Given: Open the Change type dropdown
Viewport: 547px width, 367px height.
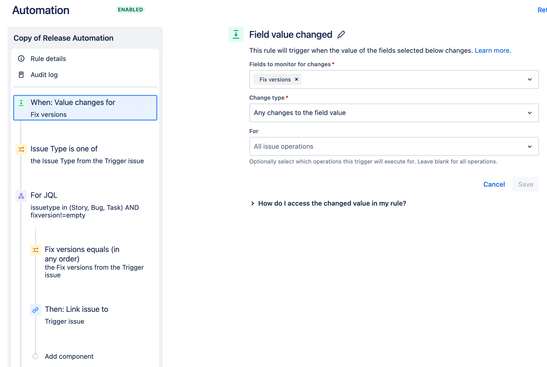Looking at the screenshot, I should click(x=394, y=113).
